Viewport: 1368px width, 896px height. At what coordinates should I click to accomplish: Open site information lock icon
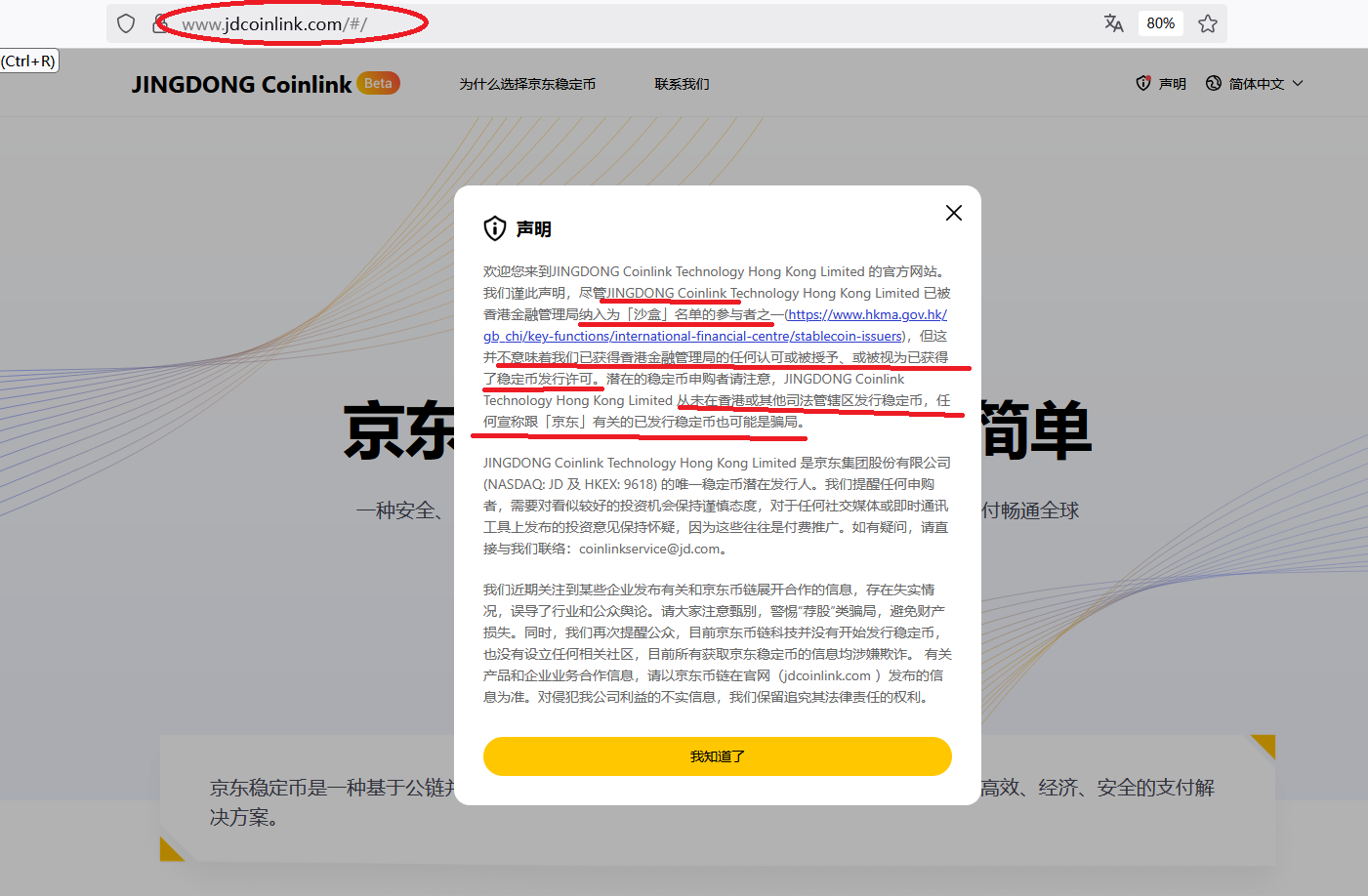(160, 23)
